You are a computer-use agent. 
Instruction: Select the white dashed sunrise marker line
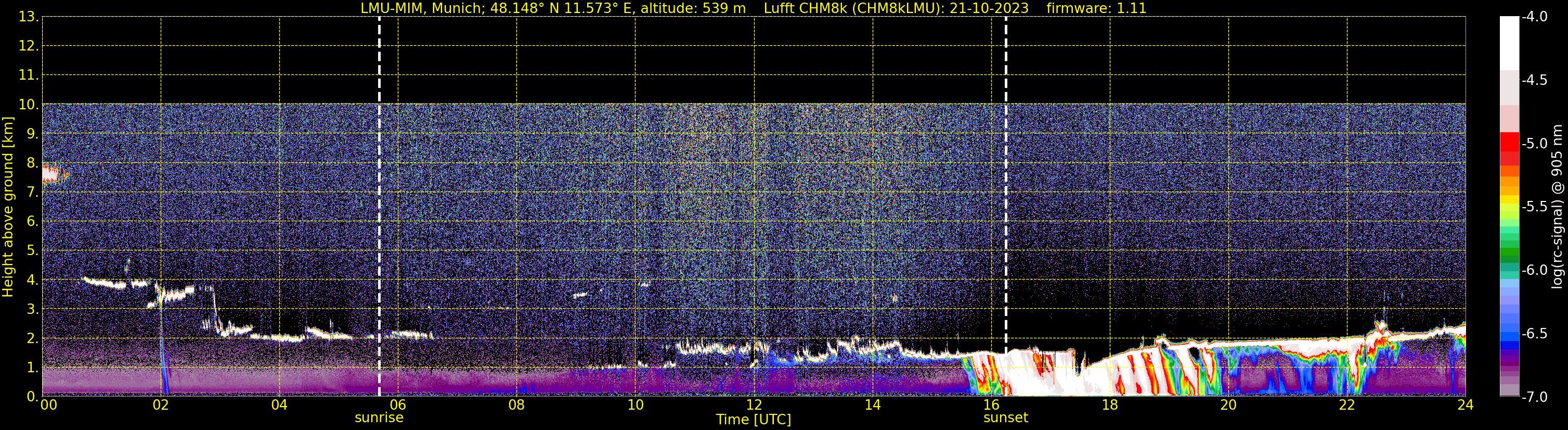point(379,207)
